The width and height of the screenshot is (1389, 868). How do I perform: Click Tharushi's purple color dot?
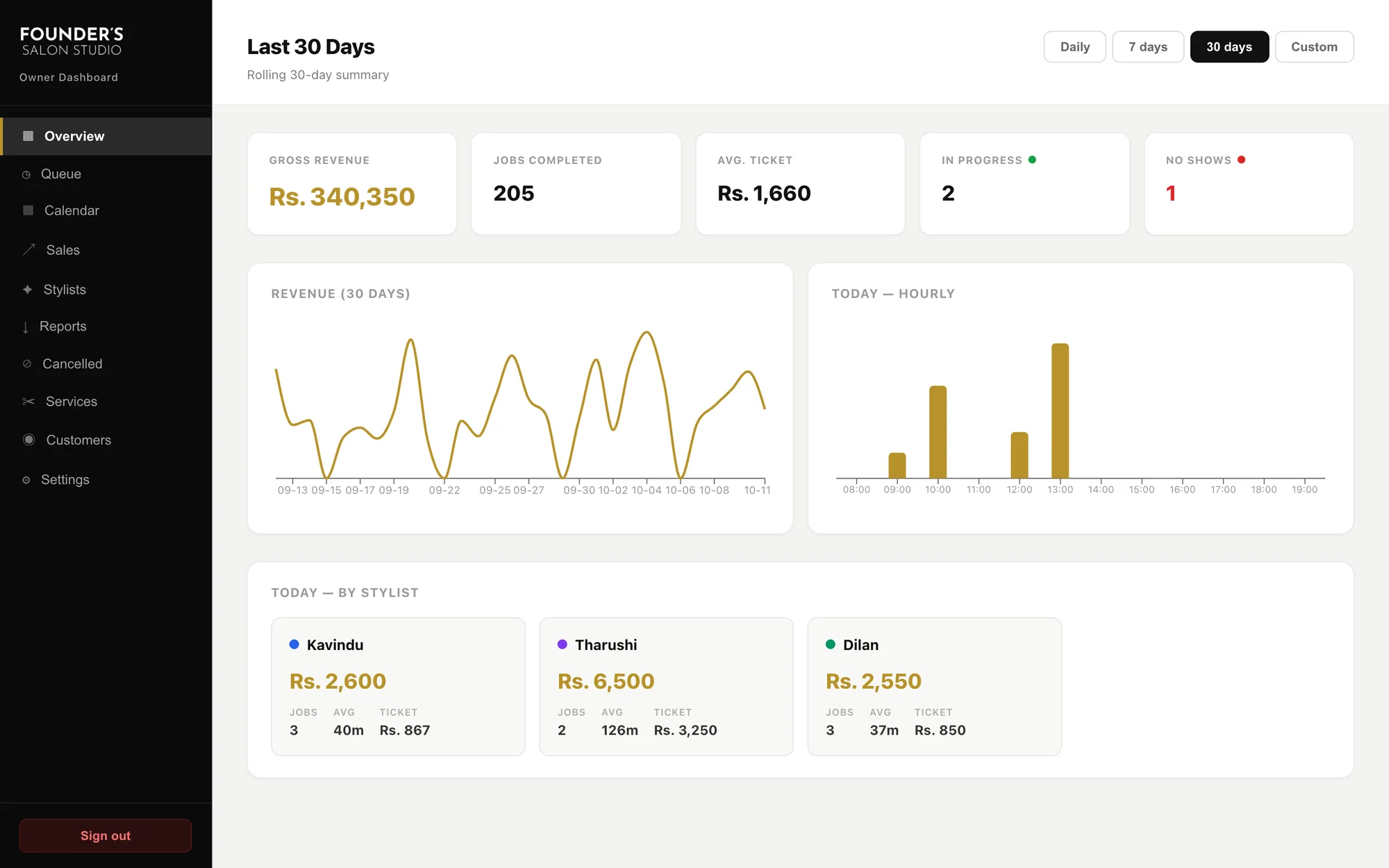tap(562, 644)
